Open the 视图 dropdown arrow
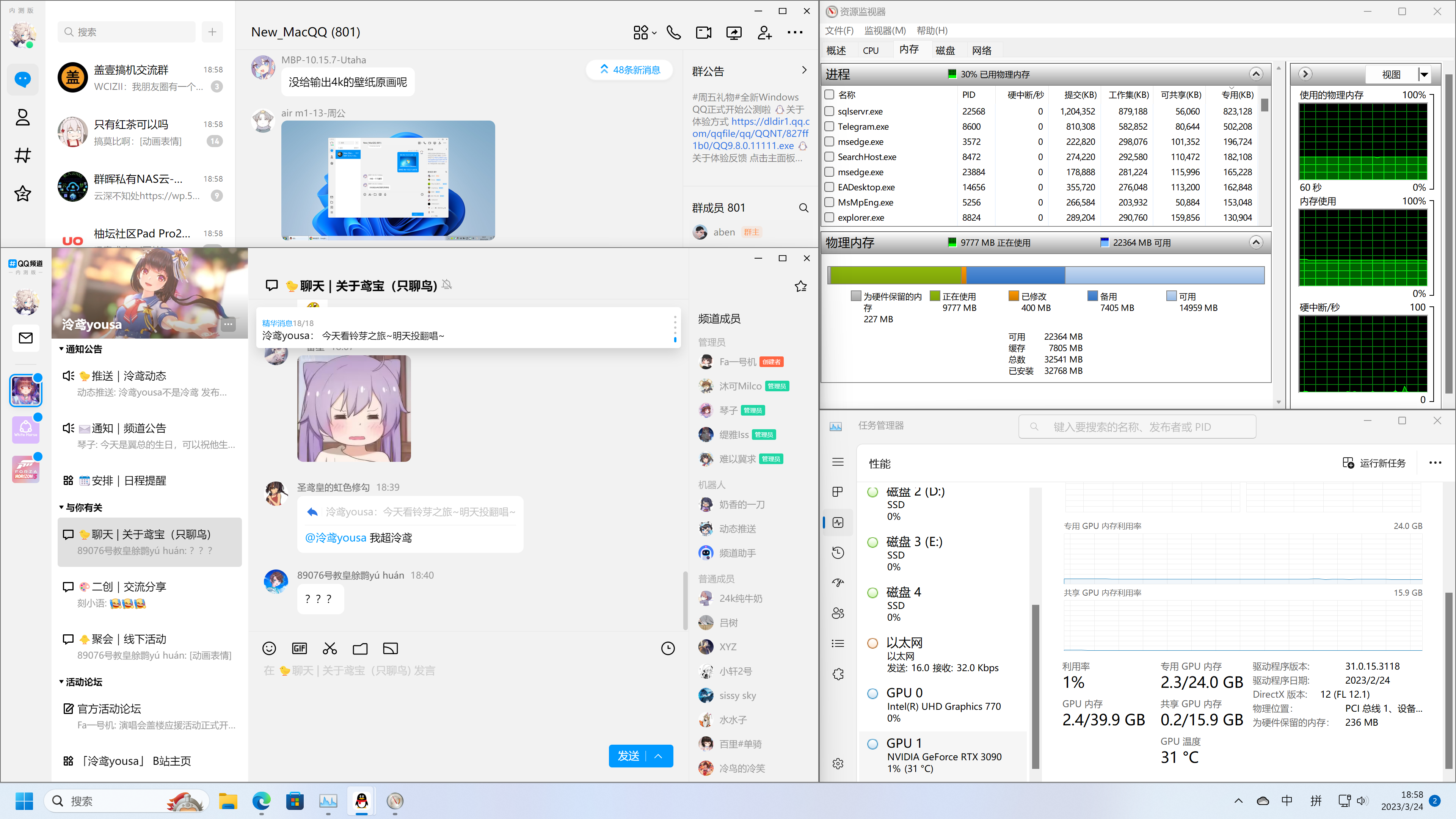This screenshot has height=819, width=1456. pyautogui.click(x=1424, y=75)
